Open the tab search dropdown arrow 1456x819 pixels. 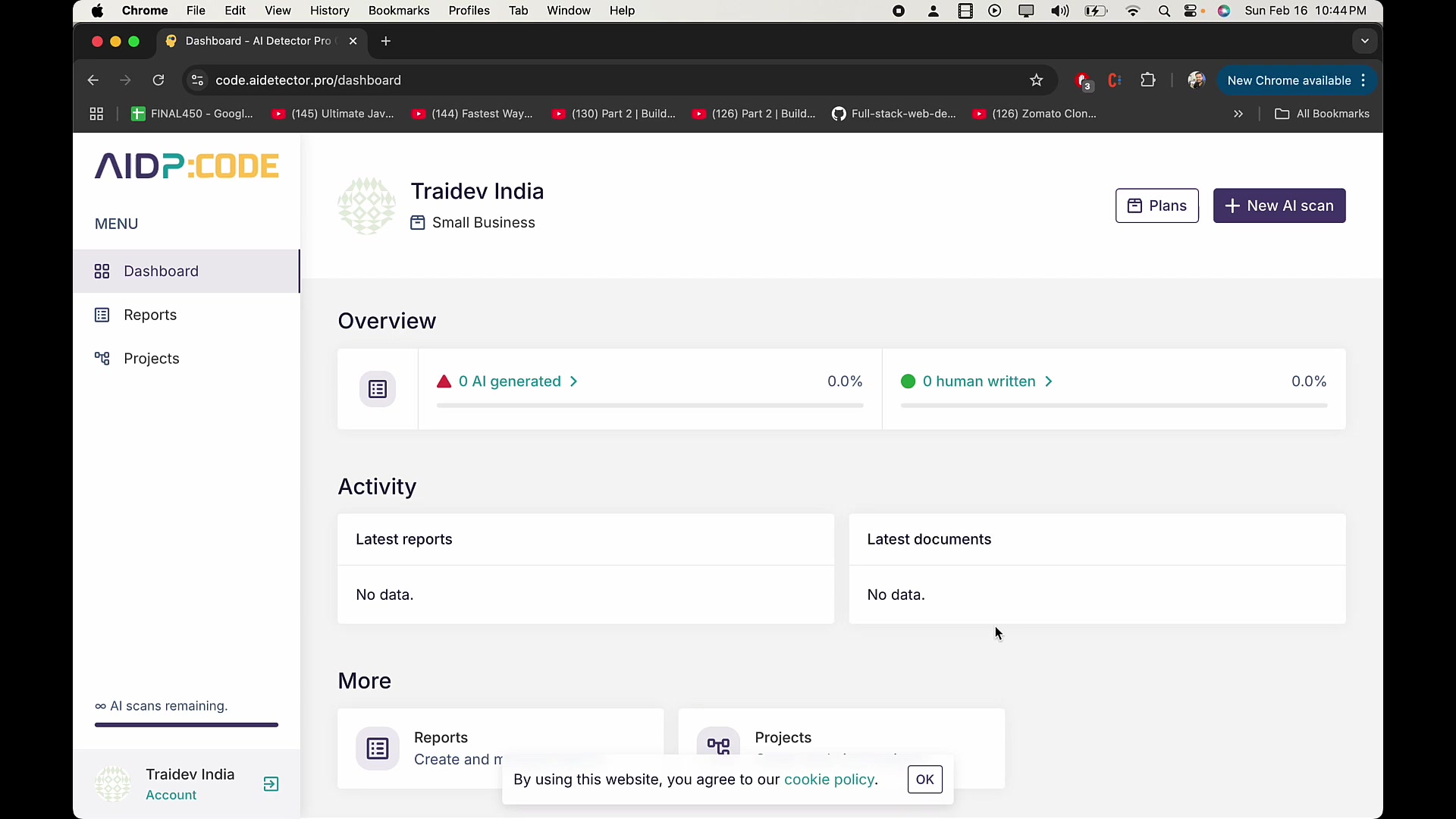pos(1364,41)
